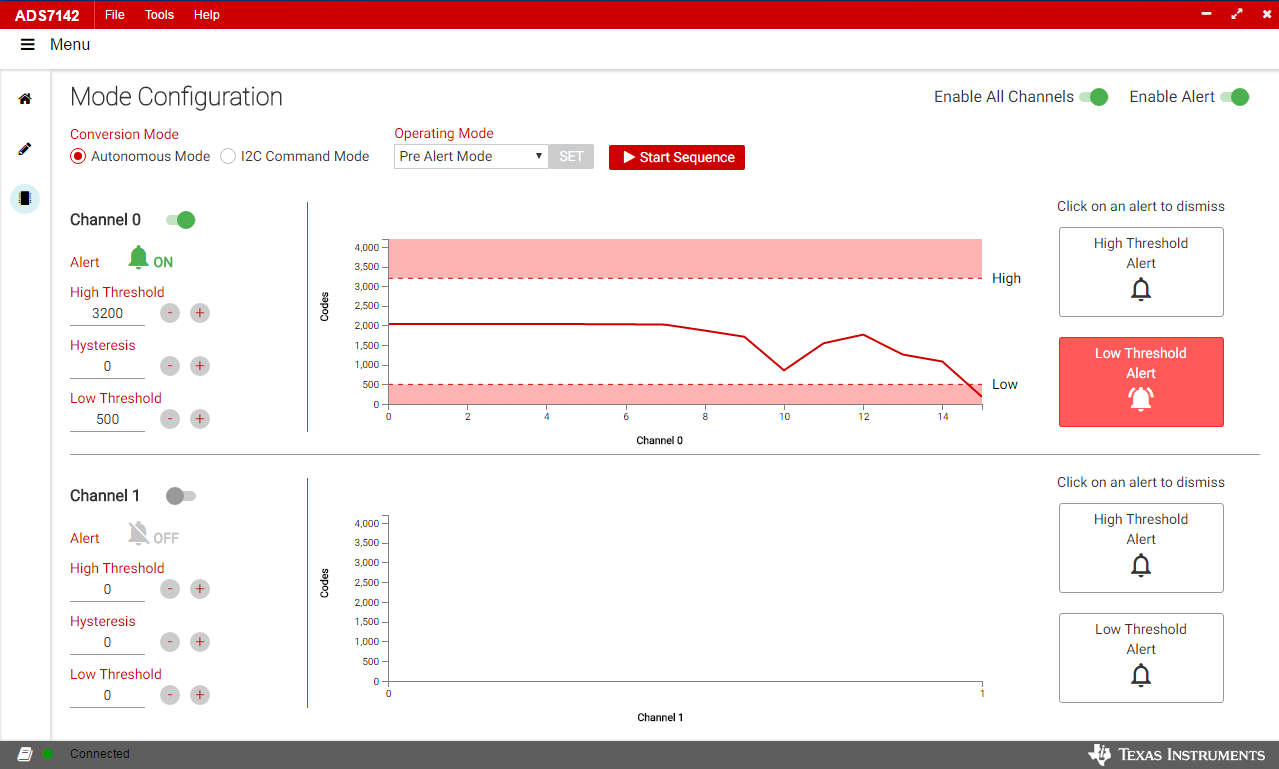Click the Channel 1 muted alert bell icon
1279x769 pixels.
[x=139, y=535]
